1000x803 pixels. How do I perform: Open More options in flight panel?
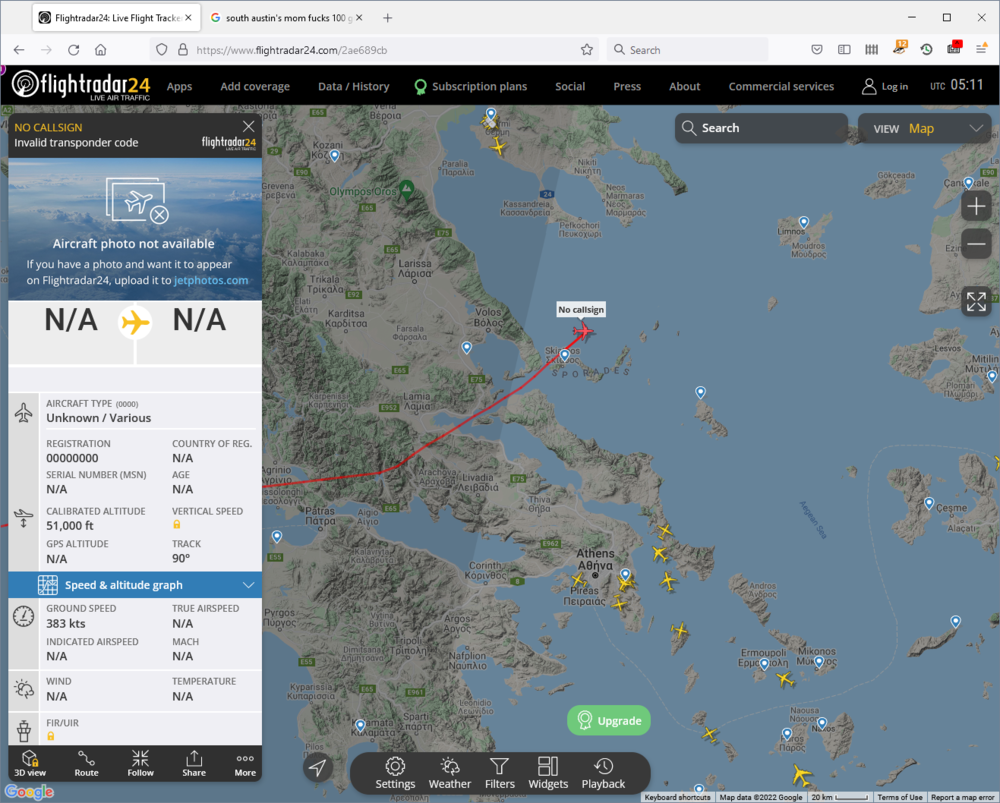[245, 763]
